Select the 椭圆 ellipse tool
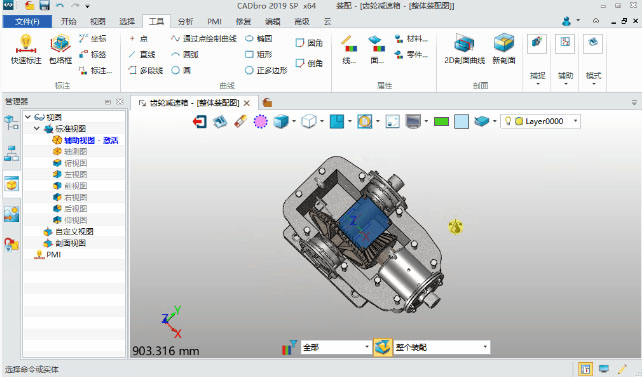Screen dimensions: 642x377 click(x=258, y=38)
